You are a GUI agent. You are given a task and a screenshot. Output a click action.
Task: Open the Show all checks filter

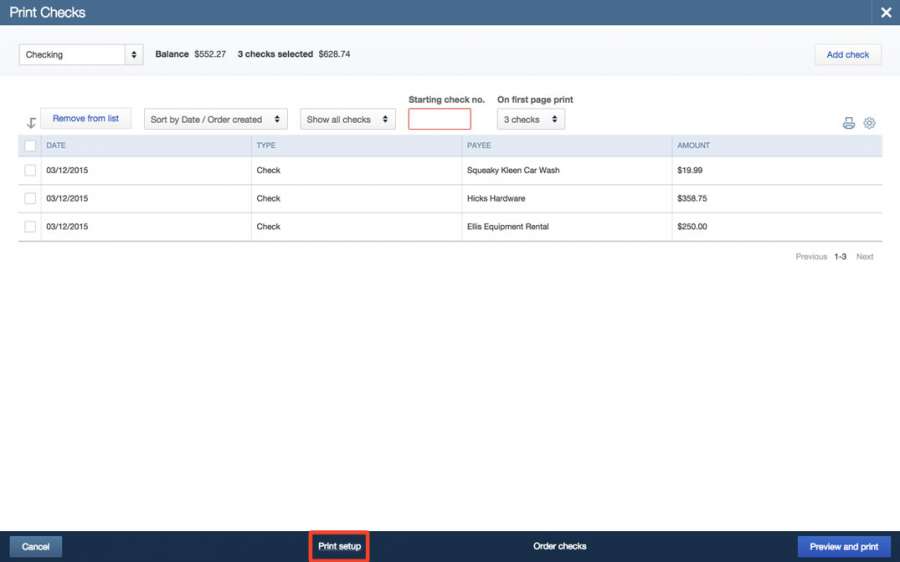[347, 120]
